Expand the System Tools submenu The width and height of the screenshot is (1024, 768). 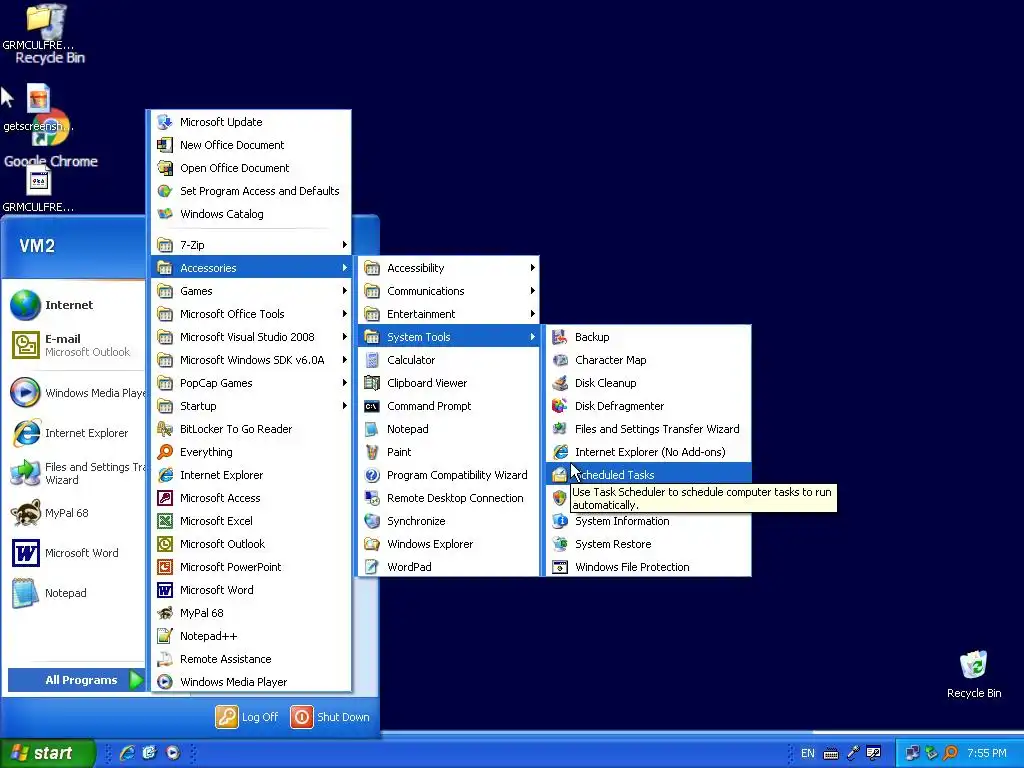pyautogui.click(x=449, y=337)
